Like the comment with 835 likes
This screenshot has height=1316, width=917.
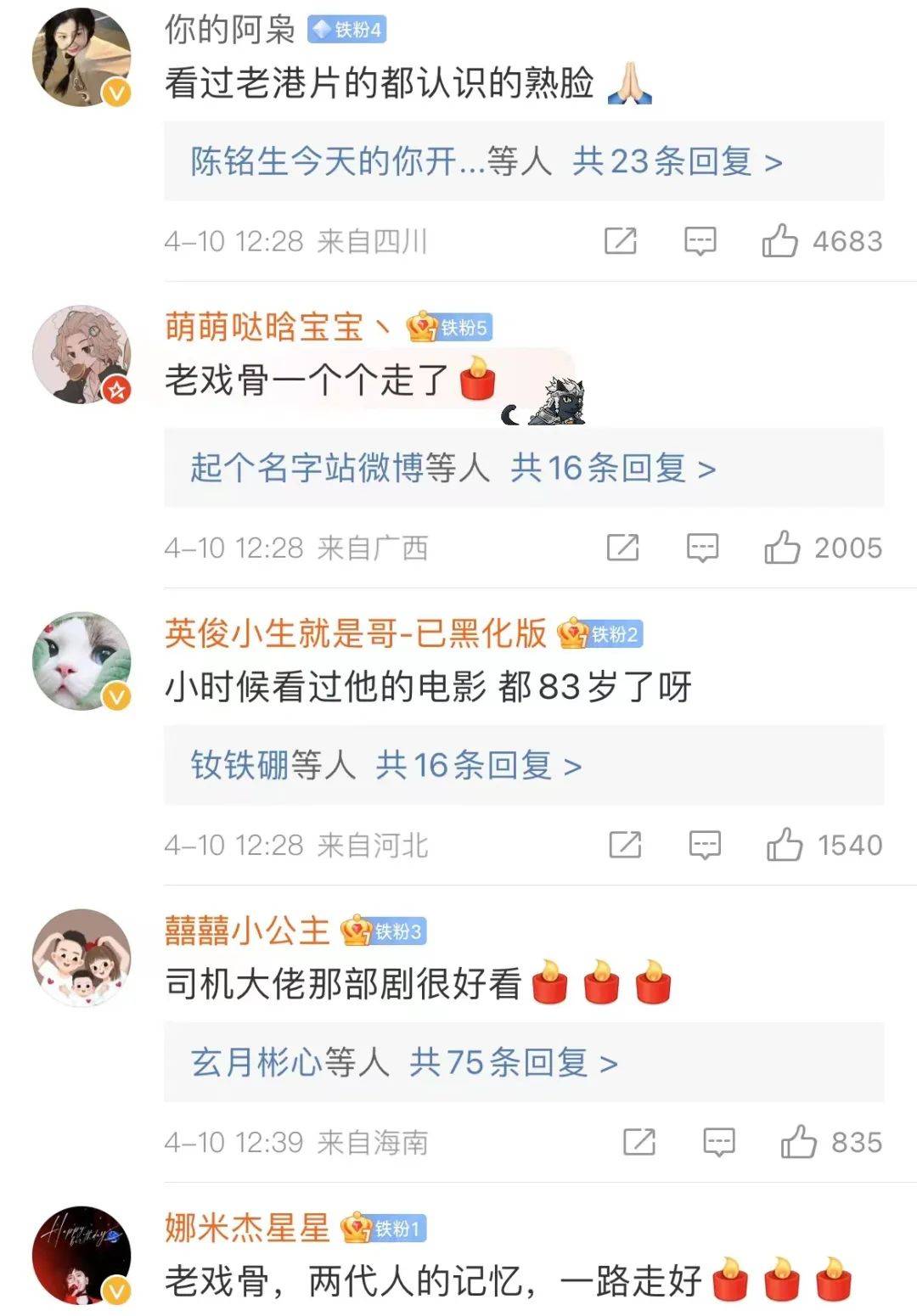click(x=799, y=1142)
